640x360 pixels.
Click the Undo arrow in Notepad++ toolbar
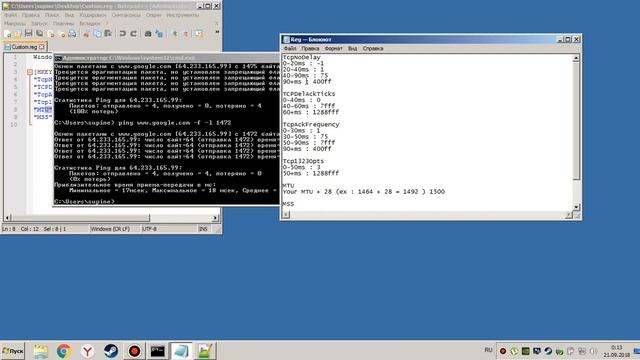tap(122, 34)
